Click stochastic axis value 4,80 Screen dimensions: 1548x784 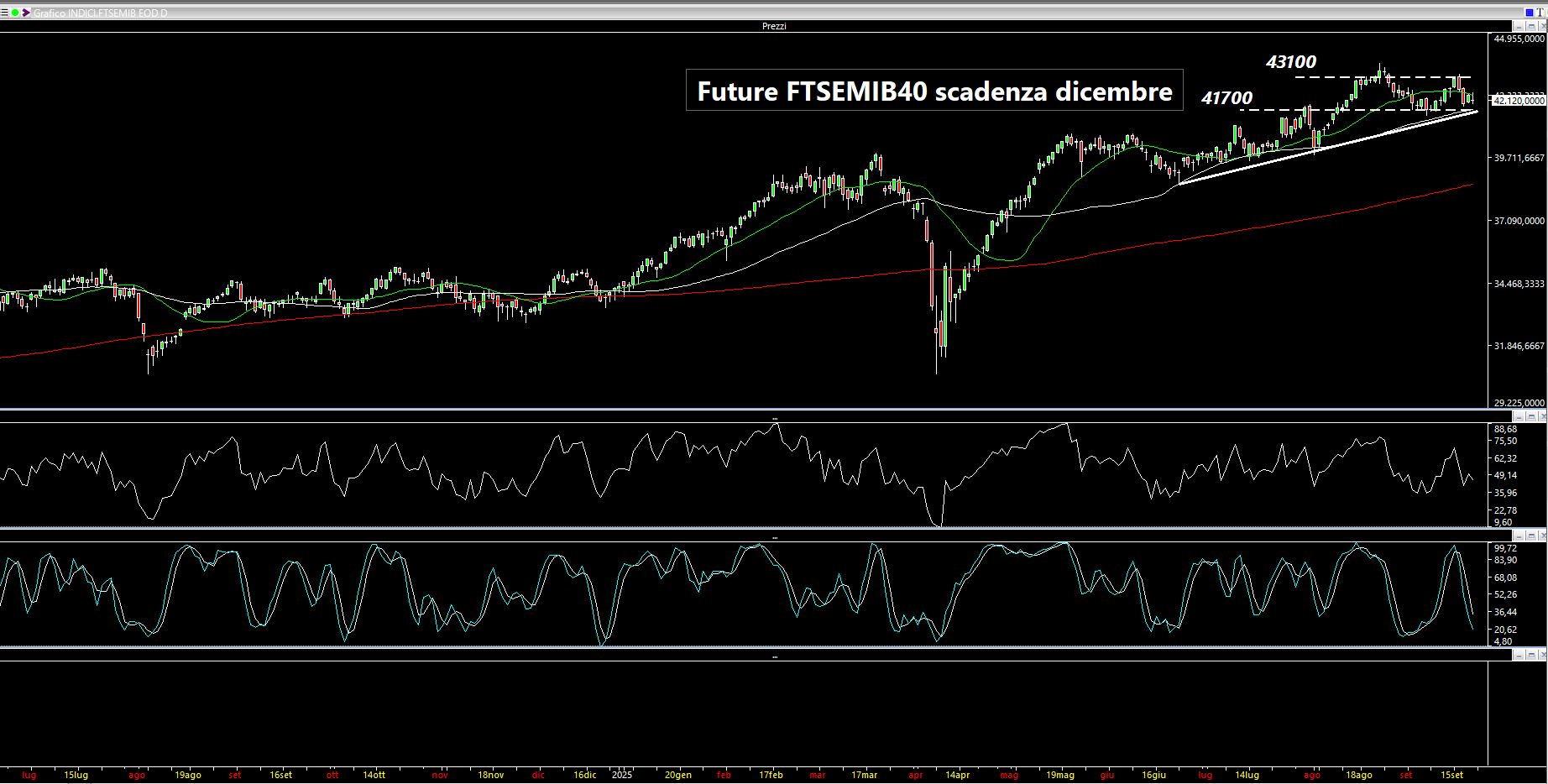1503,641
